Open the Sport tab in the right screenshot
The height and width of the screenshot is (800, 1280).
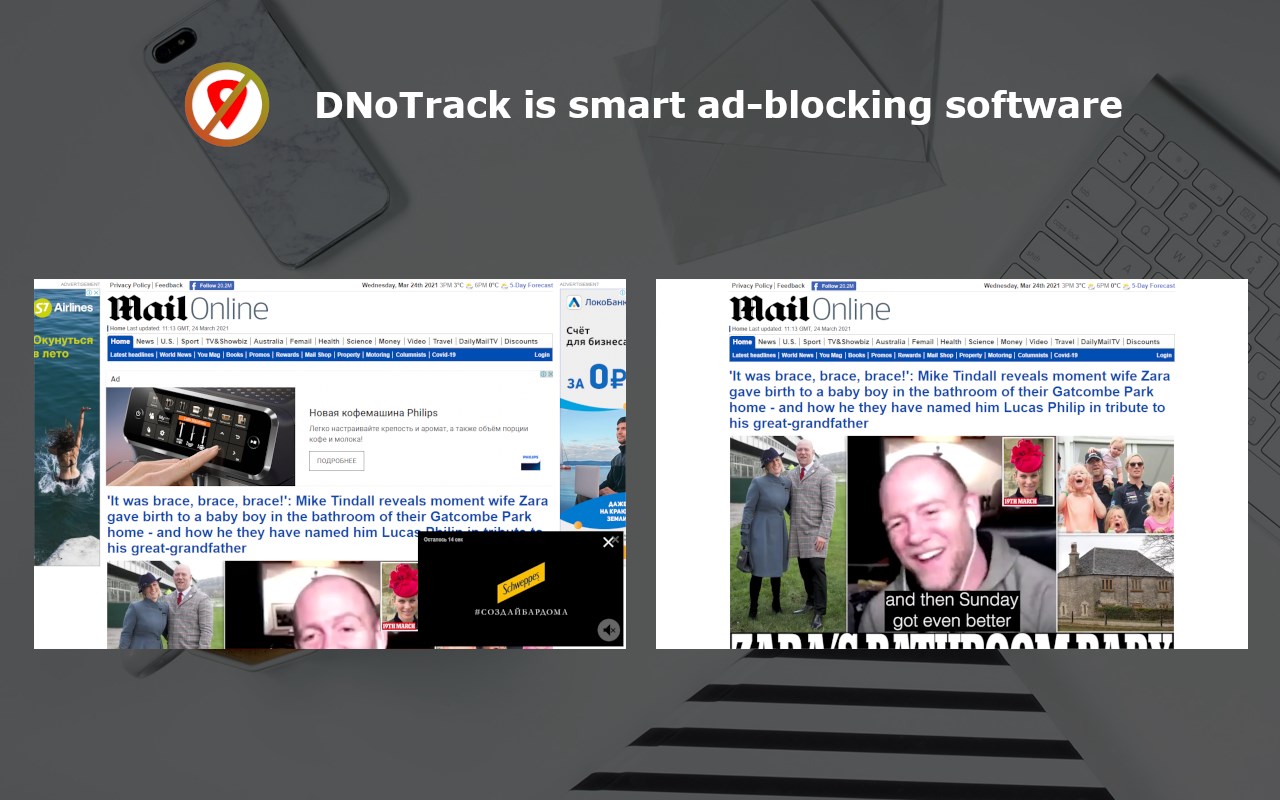click(812, 341)
